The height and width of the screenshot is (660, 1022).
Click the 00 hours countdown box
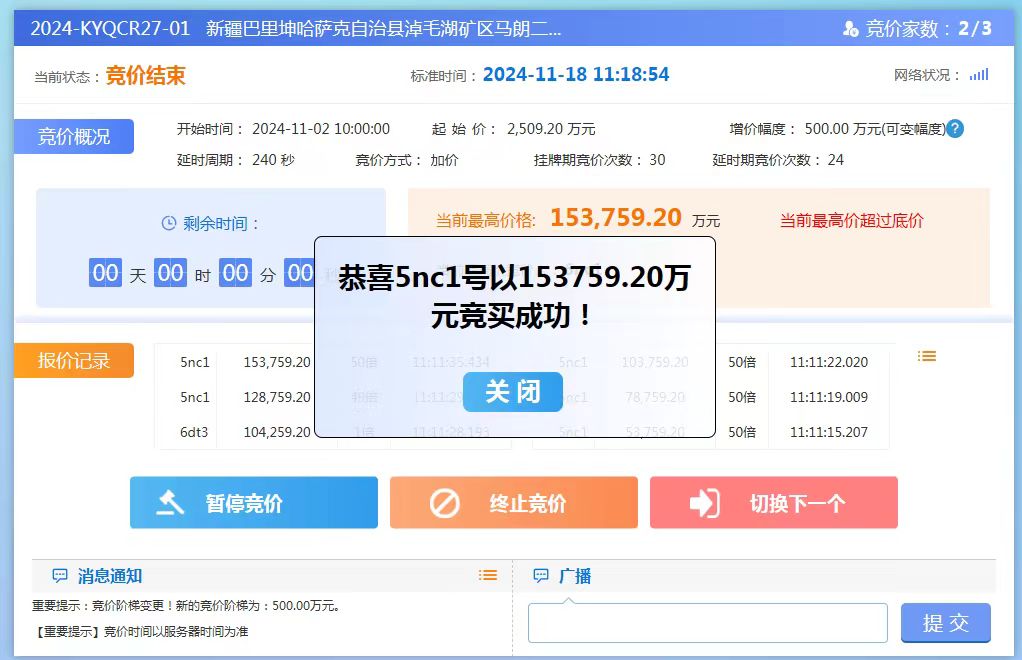170,273
